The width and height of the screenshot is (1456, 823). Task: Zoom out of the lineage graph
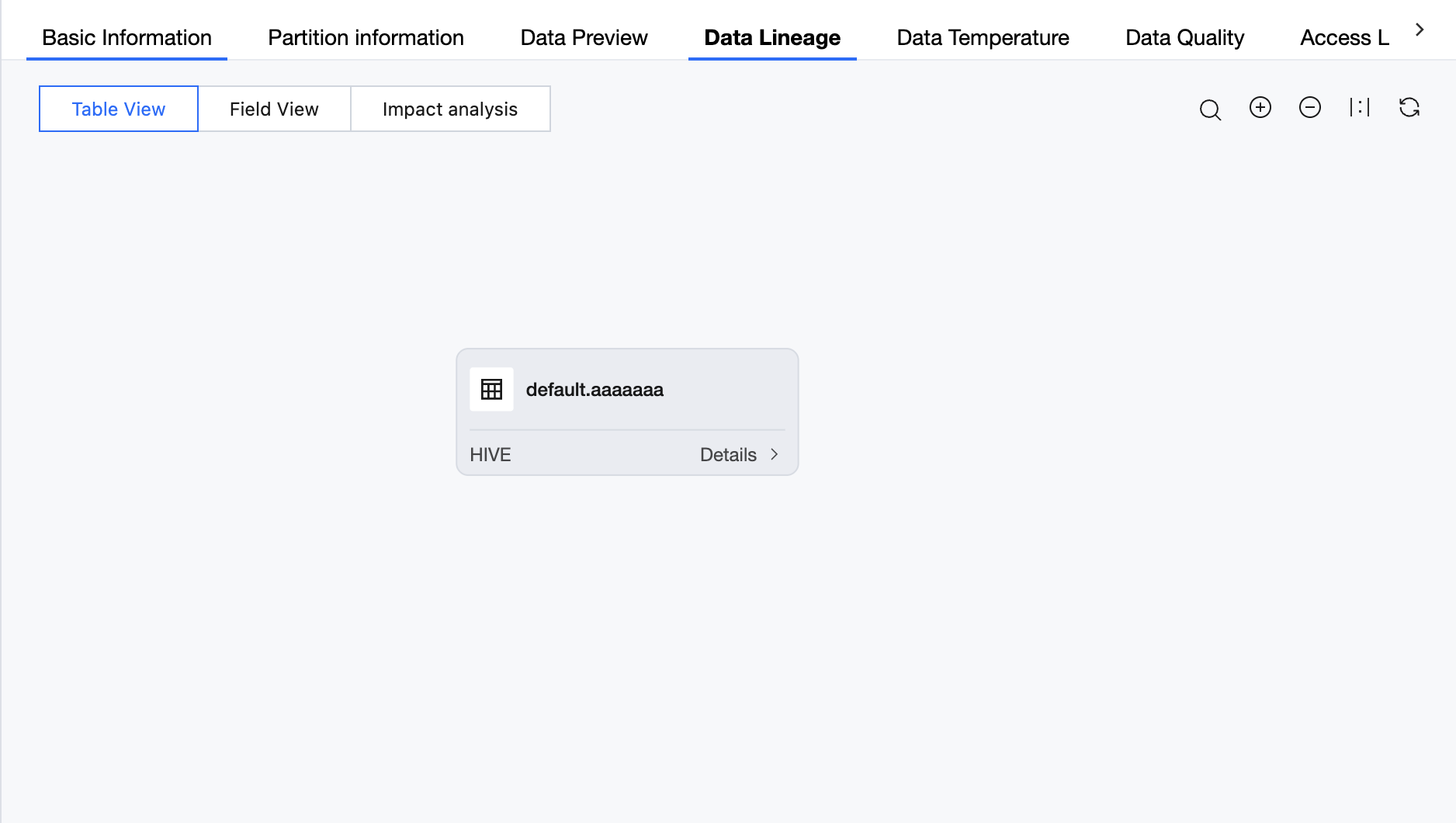1309,107
